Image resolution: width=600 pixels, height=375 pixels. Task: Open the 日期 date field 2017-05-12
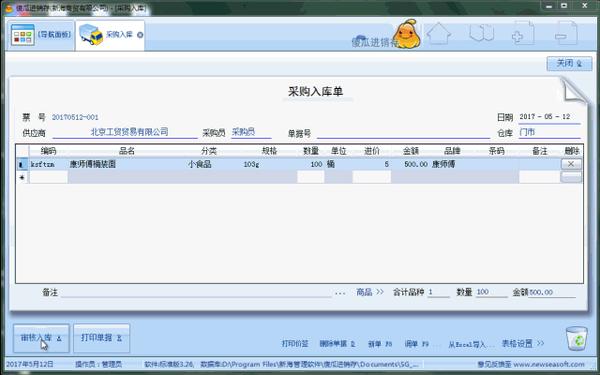coord(549,117)
